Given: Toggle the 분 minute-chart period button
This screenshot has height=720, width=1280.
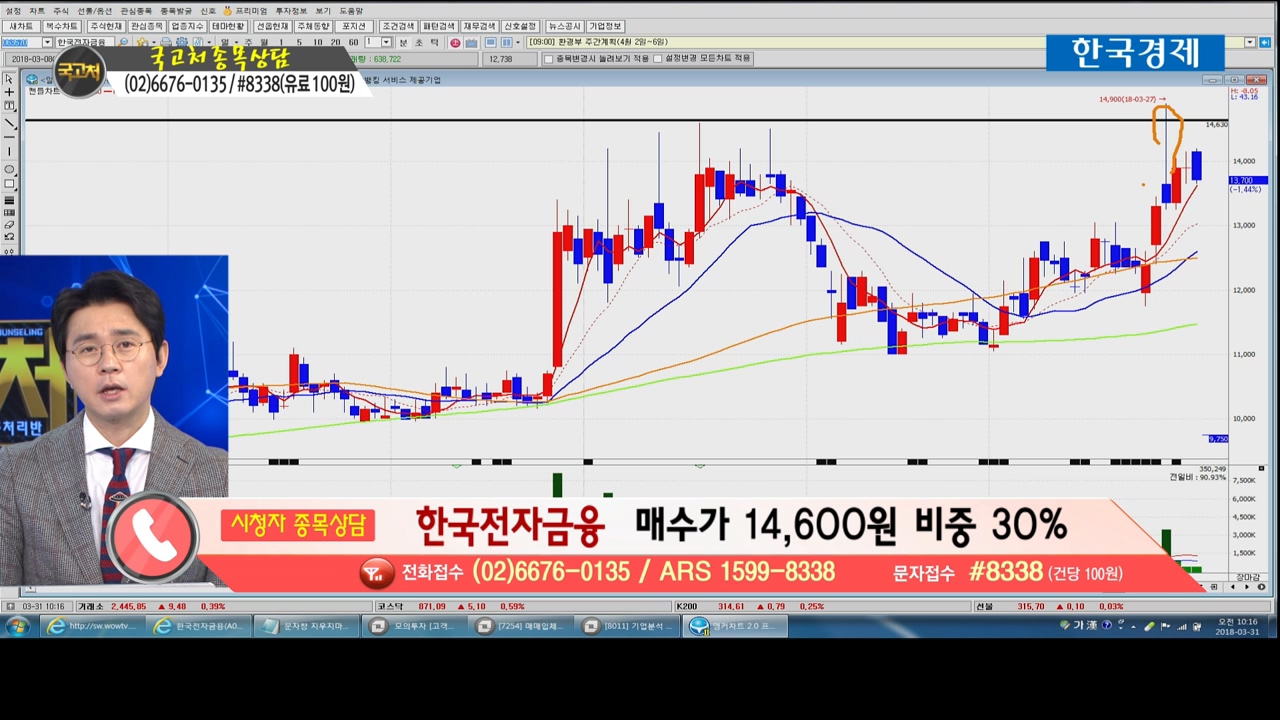Looking at the screenshot, I should 403,43.
